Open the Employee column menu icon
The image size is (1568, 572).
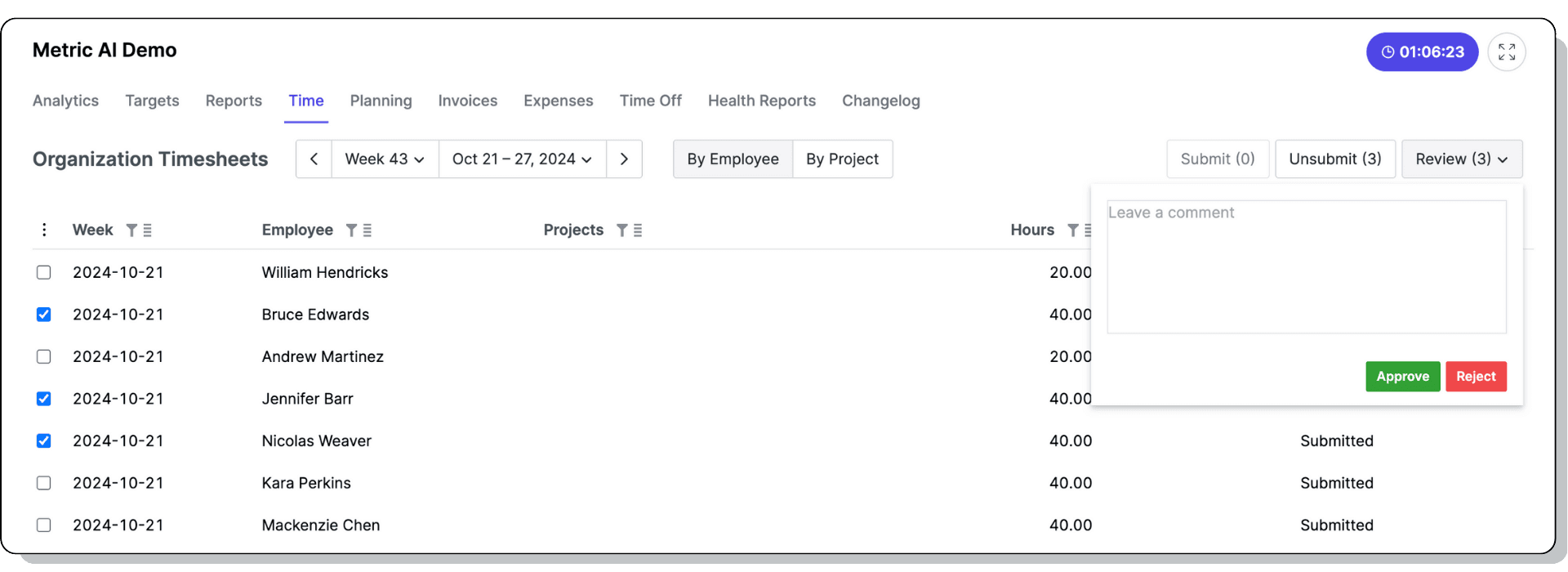click(x=367, y=230)
